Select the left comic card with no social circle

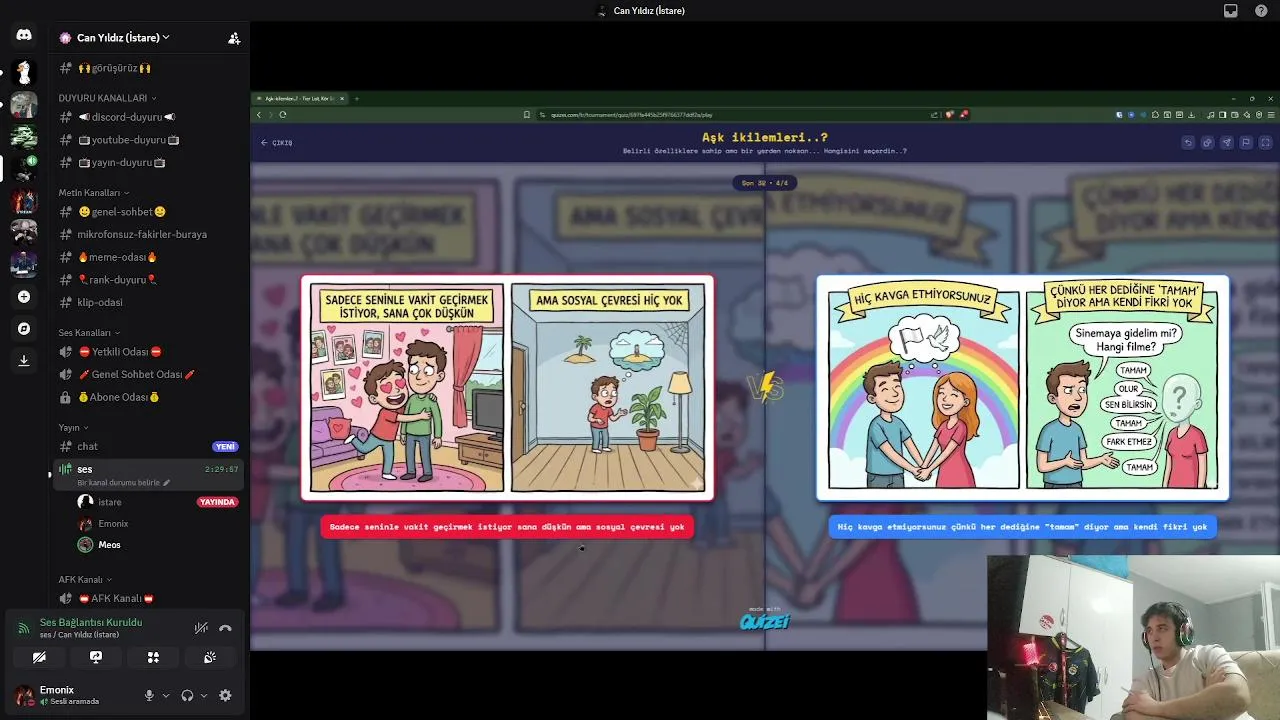click(x=507, y=387)
